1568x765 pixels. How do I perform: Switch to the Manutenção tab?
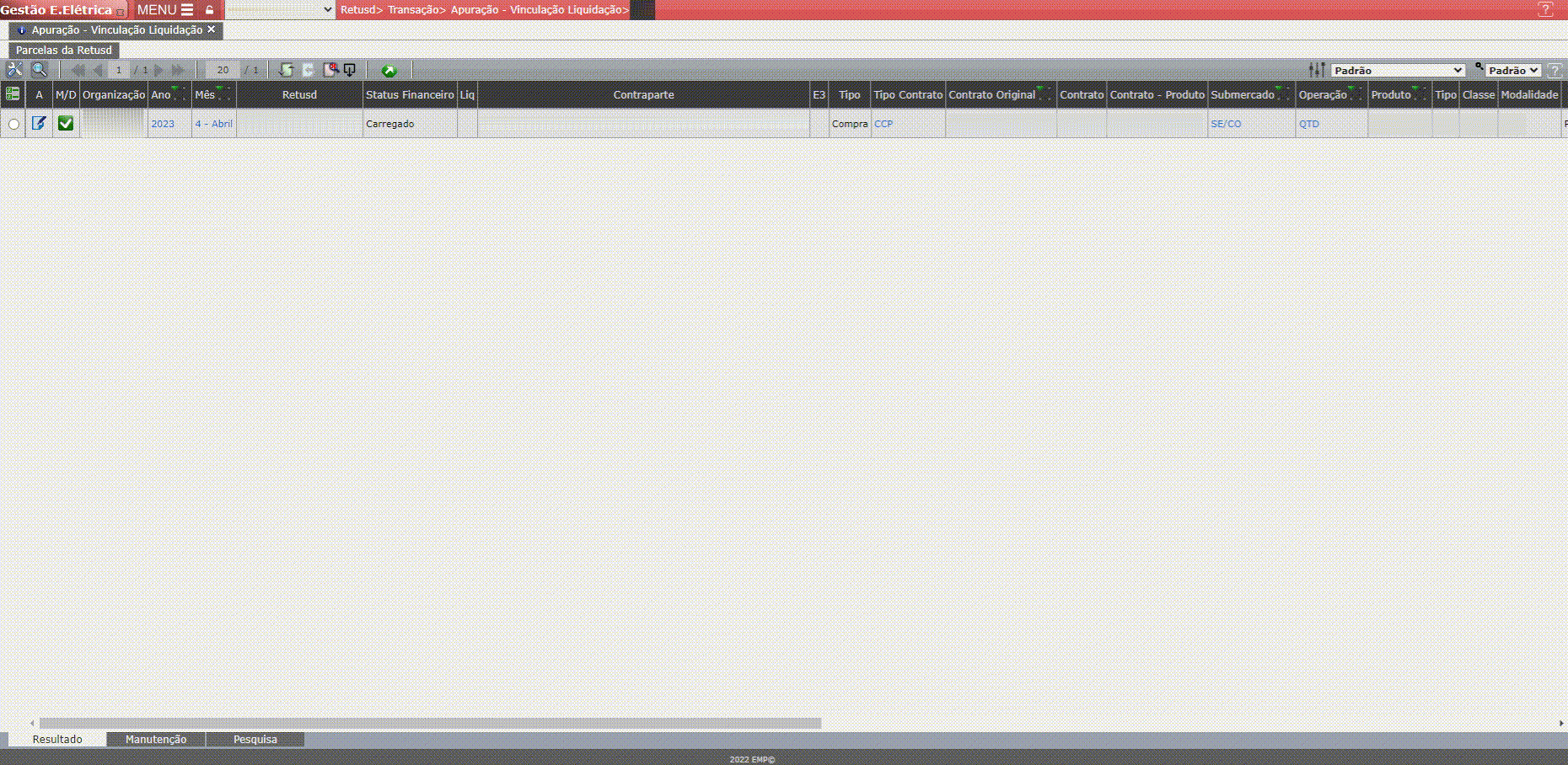(156, 739)
